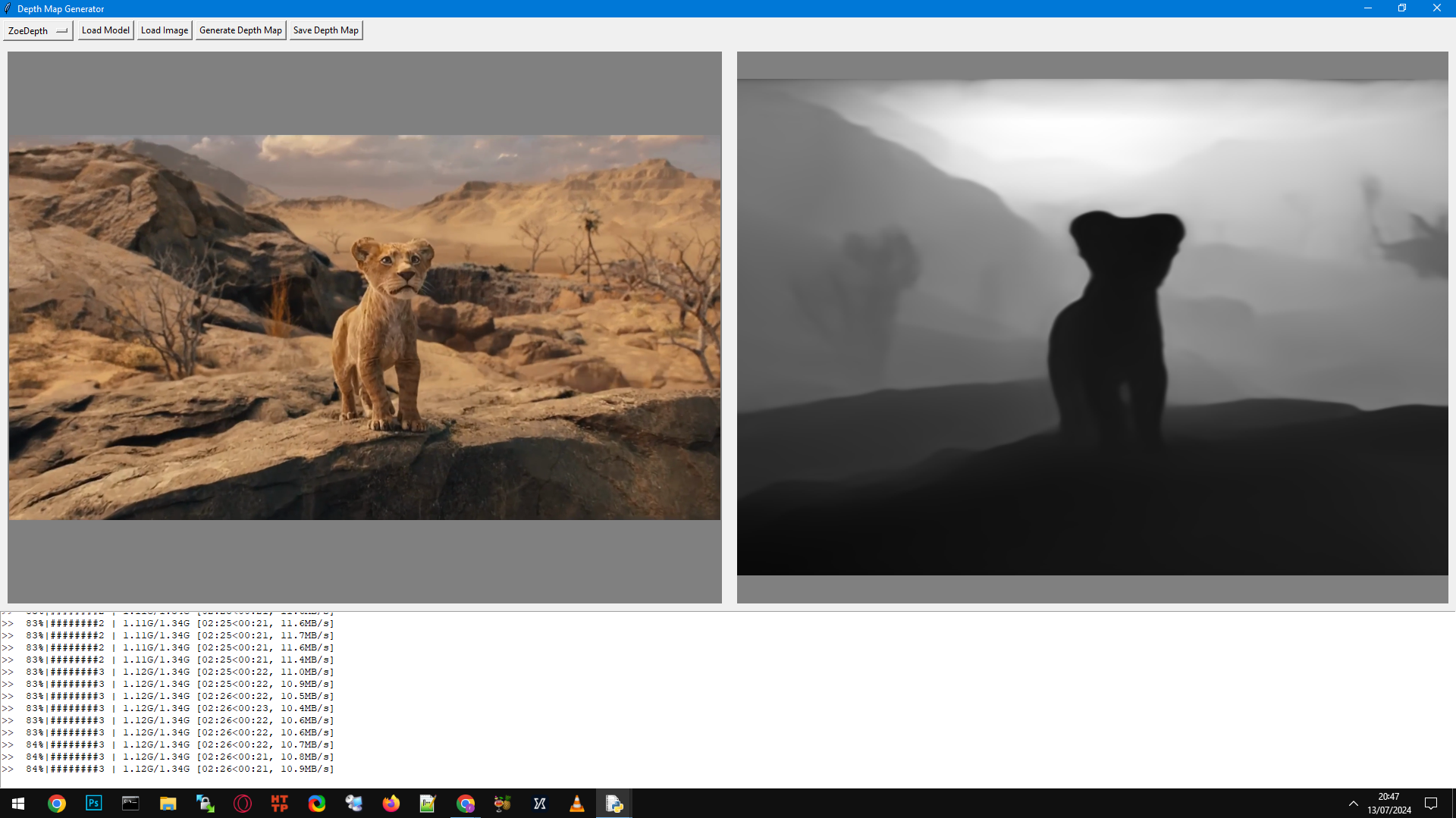The height and width of the screenshot is (818, 1456).
Task: Click the log line showing 10.4MB/s
Action: [x=168, y=708]
